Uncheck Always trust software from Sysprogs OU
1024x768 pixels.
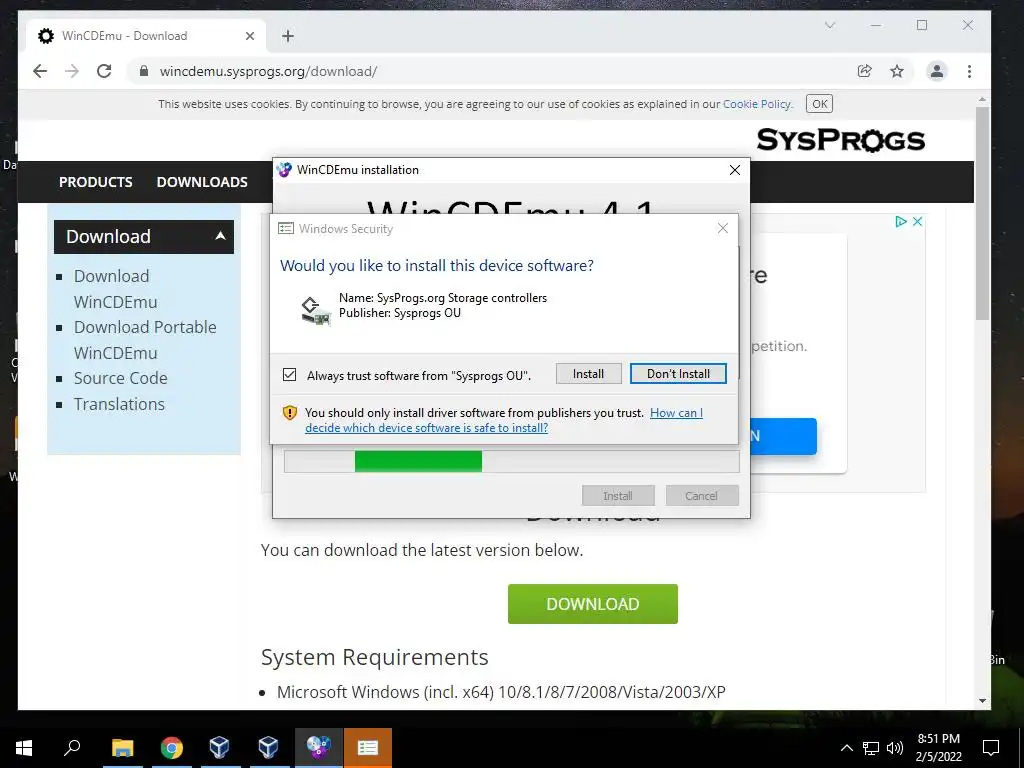point(289,375)
